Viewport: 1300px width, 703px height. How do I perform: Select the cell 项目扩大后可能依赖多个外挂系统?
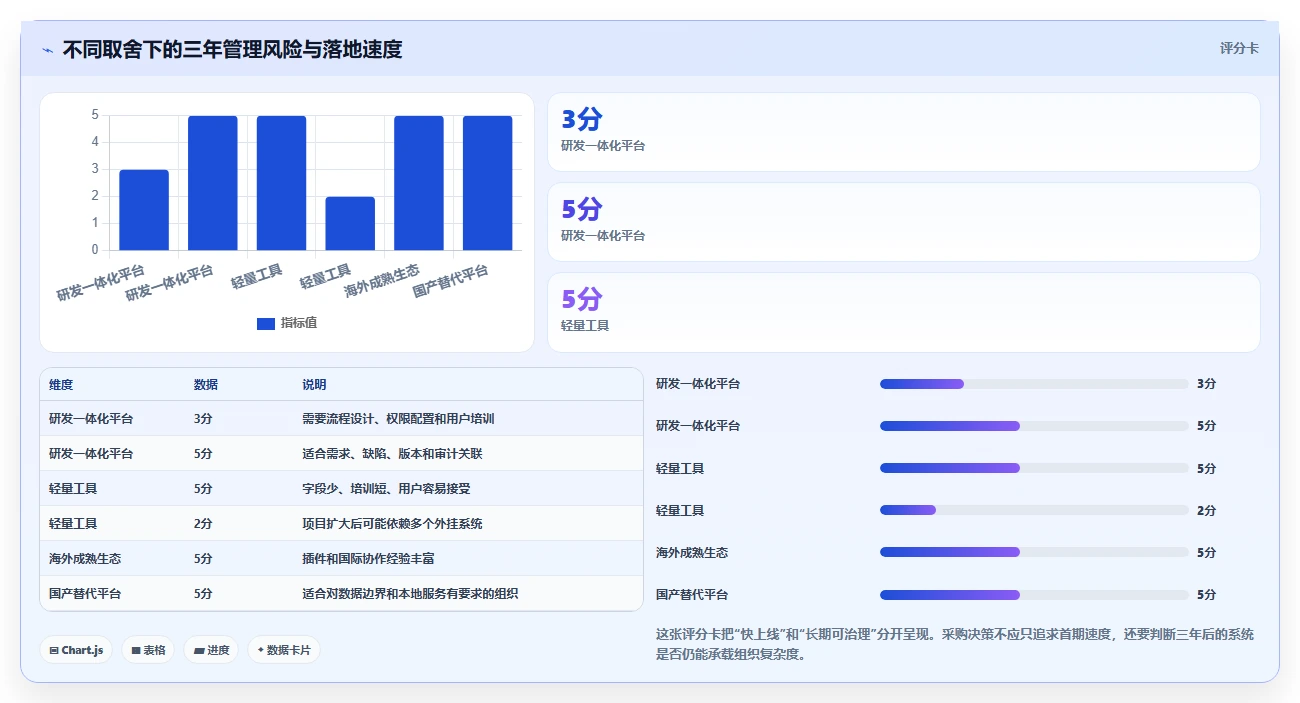point(392,524)
